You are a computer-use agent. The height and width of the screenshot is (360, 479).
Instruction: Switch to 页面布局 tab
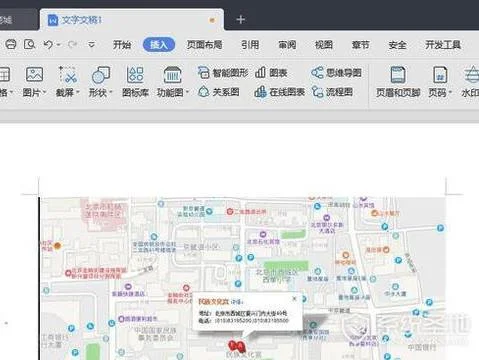[x=204, y=45]
